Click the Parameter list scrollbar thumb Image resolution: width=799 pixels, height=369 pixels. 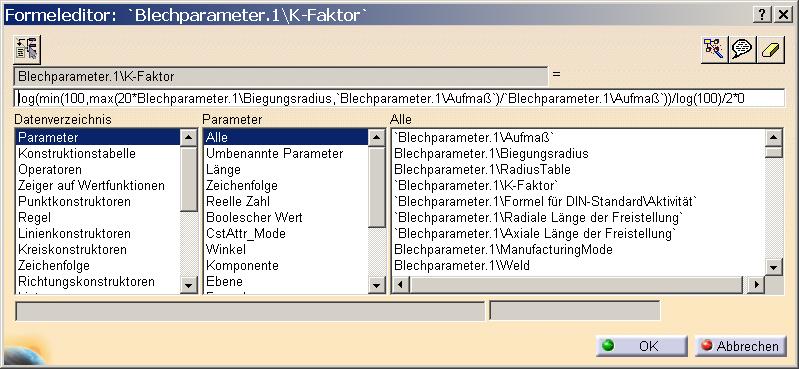377,187
